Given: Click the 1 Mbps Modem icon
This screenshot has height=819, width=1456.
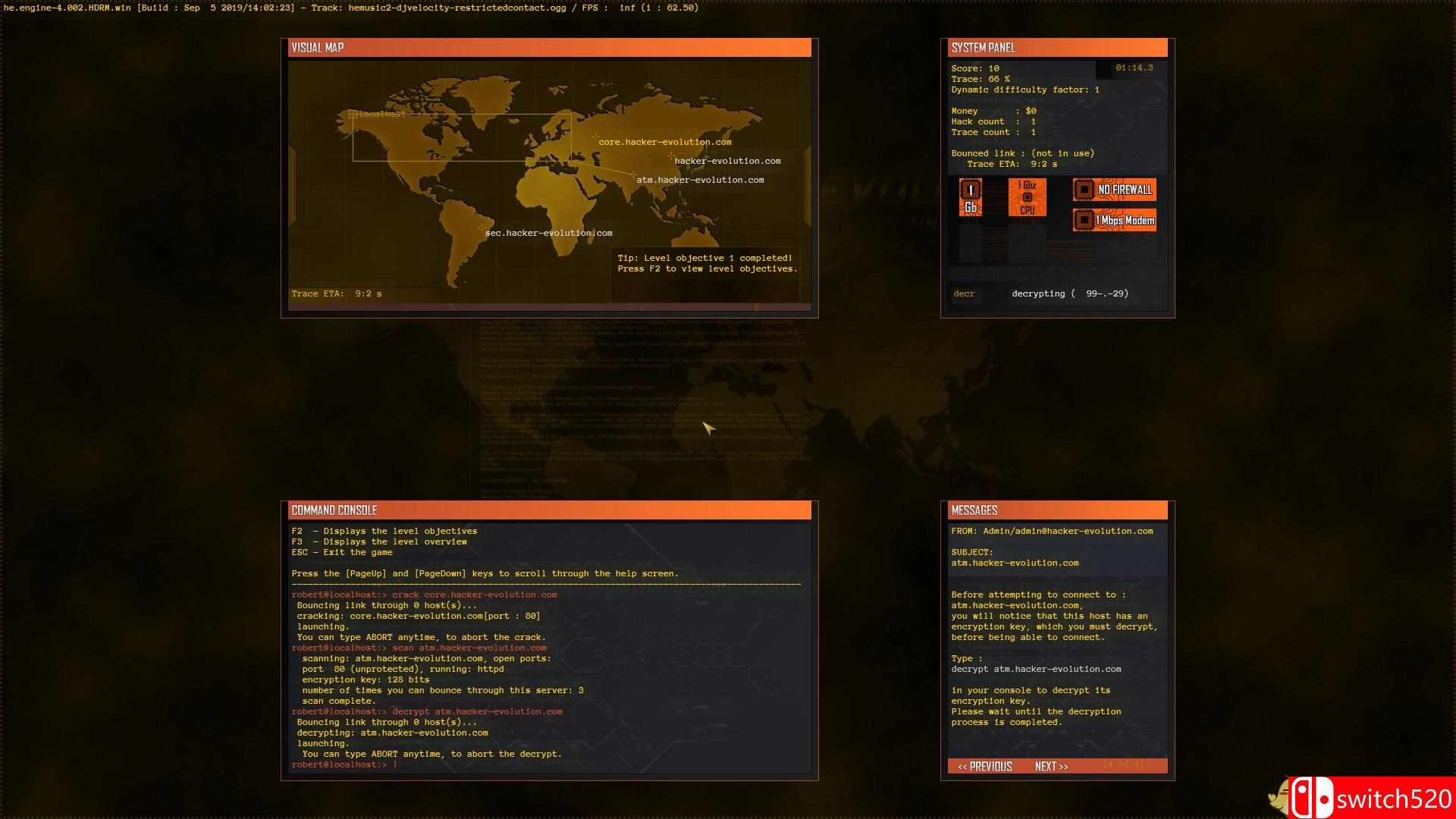Looking at the screenshot, I should (x=1114, y=221).
